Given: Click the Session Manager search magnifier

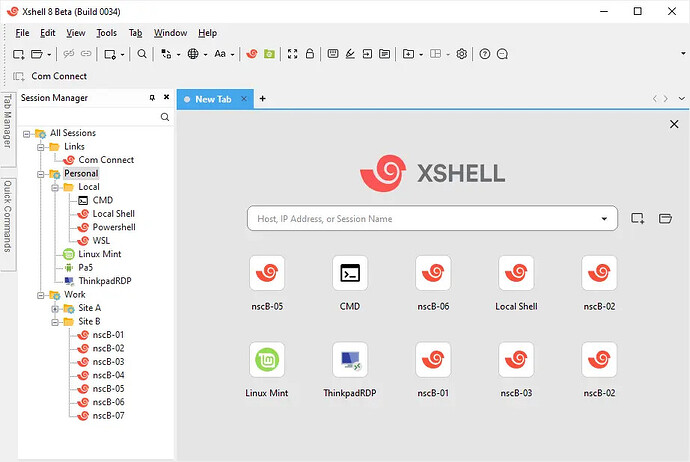Looking at the screenshot, I should pos(165,117).
